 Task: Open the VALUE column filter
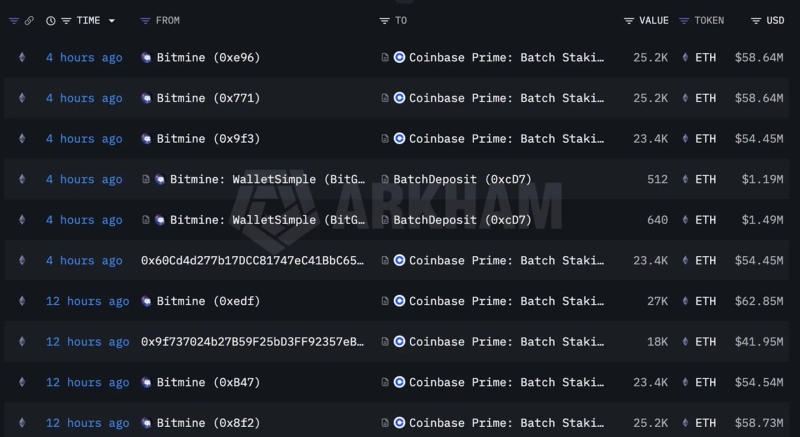pyautogui.click(x=629, y=21)
